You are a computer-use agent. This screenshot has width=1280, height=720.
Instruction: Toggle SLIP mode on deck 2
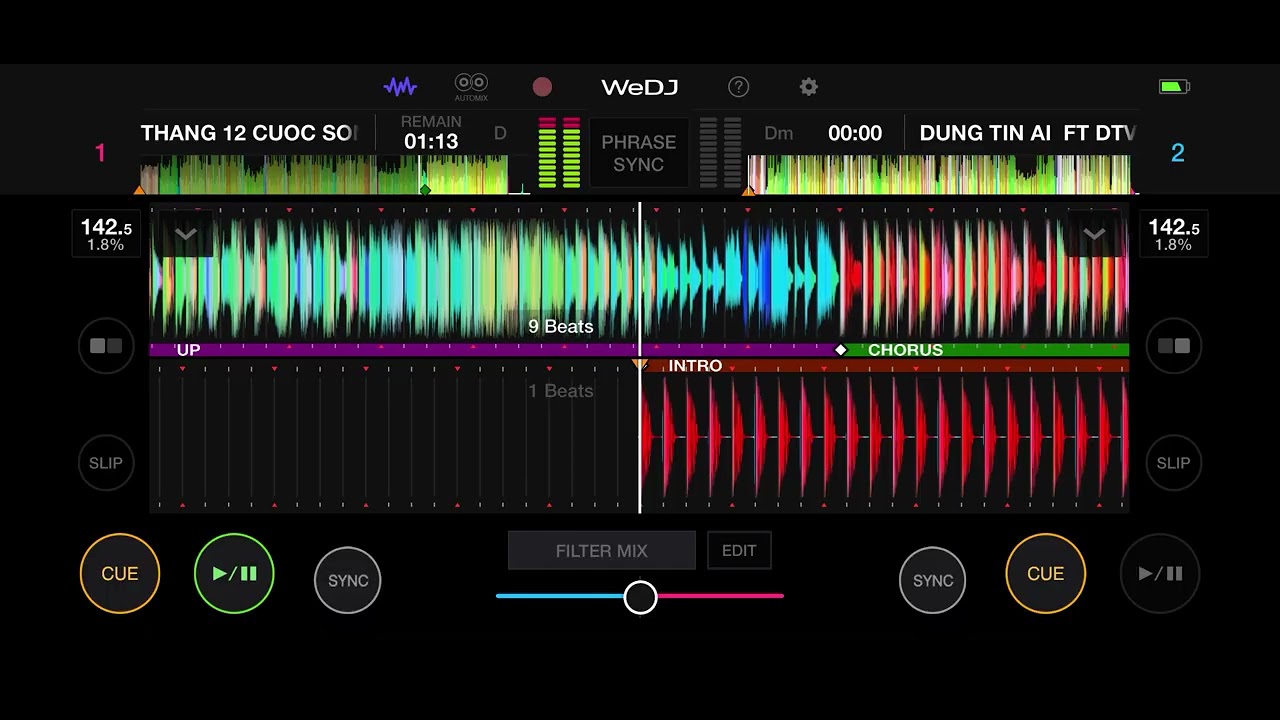tap(1173, 463)
